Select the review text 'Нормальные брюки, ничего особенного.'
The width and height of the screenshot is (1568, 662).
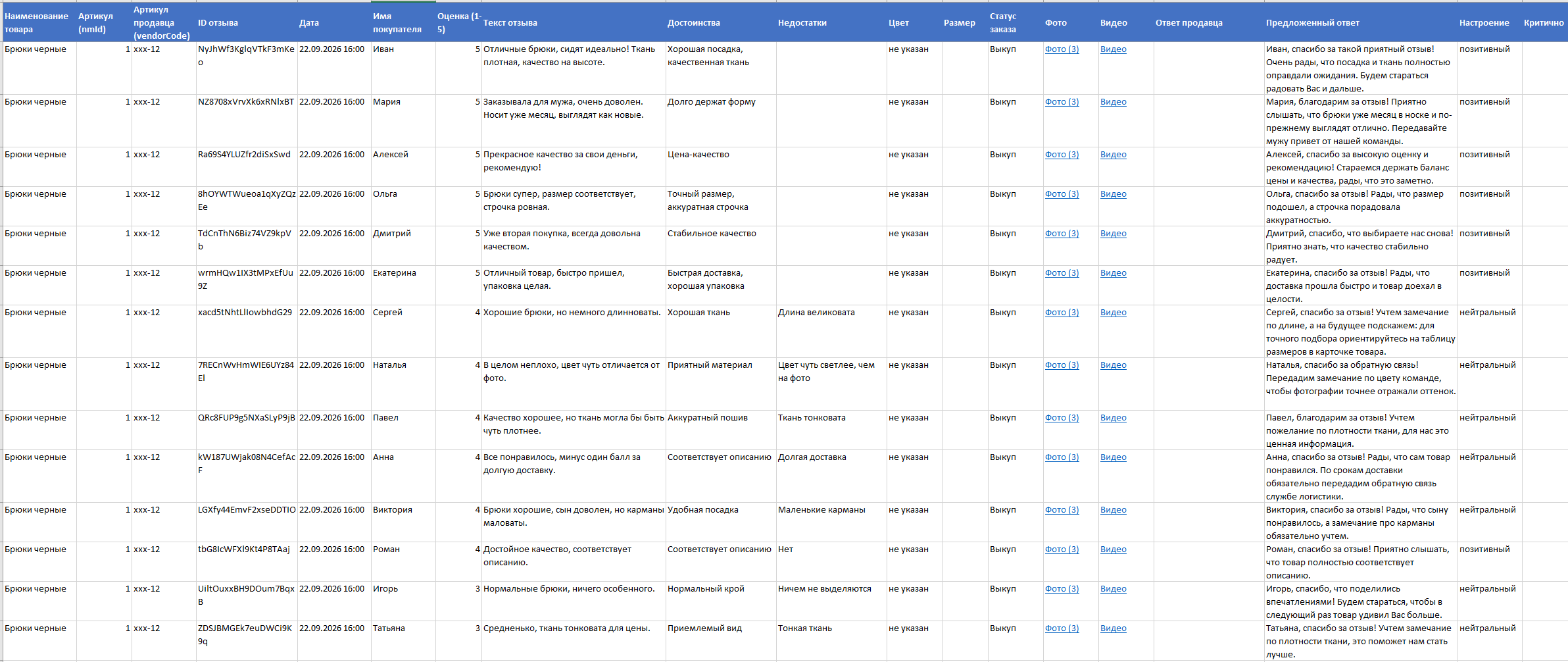(574, 601)
